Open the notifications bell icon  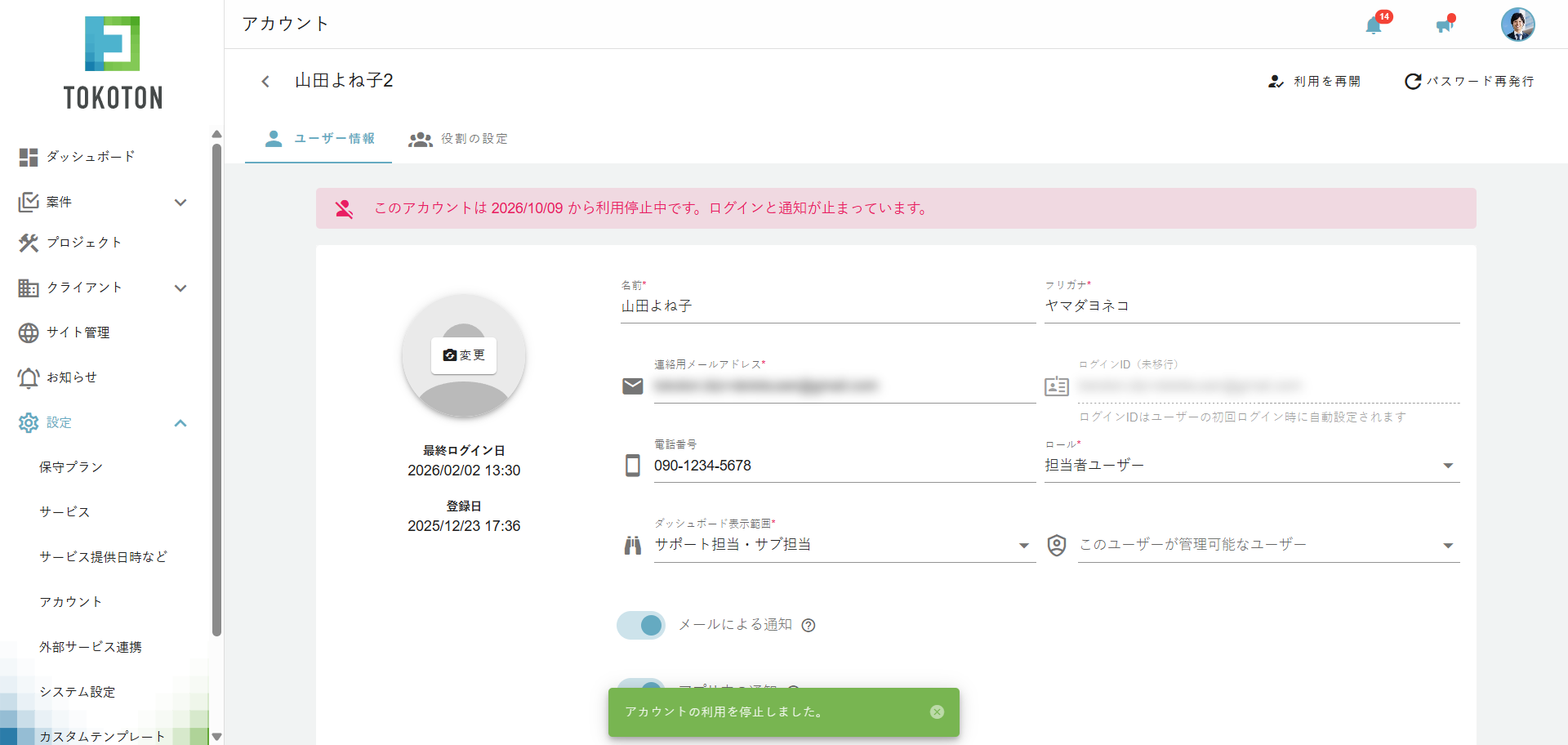1374,25
